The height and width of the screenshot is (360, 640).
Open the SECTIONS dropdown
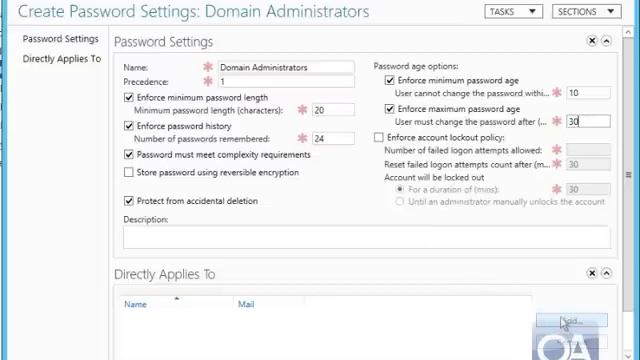(587, 11)
